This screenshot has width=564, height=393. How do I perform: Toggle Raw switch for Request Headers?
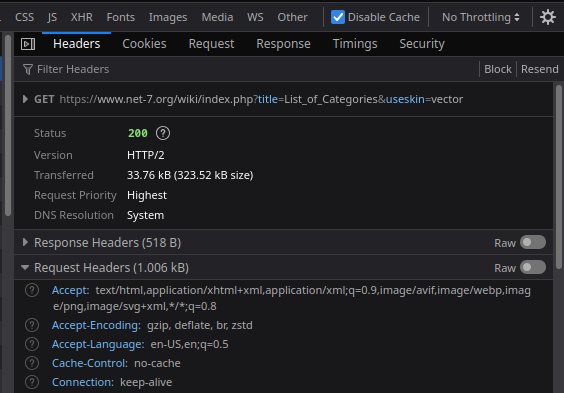533,268
